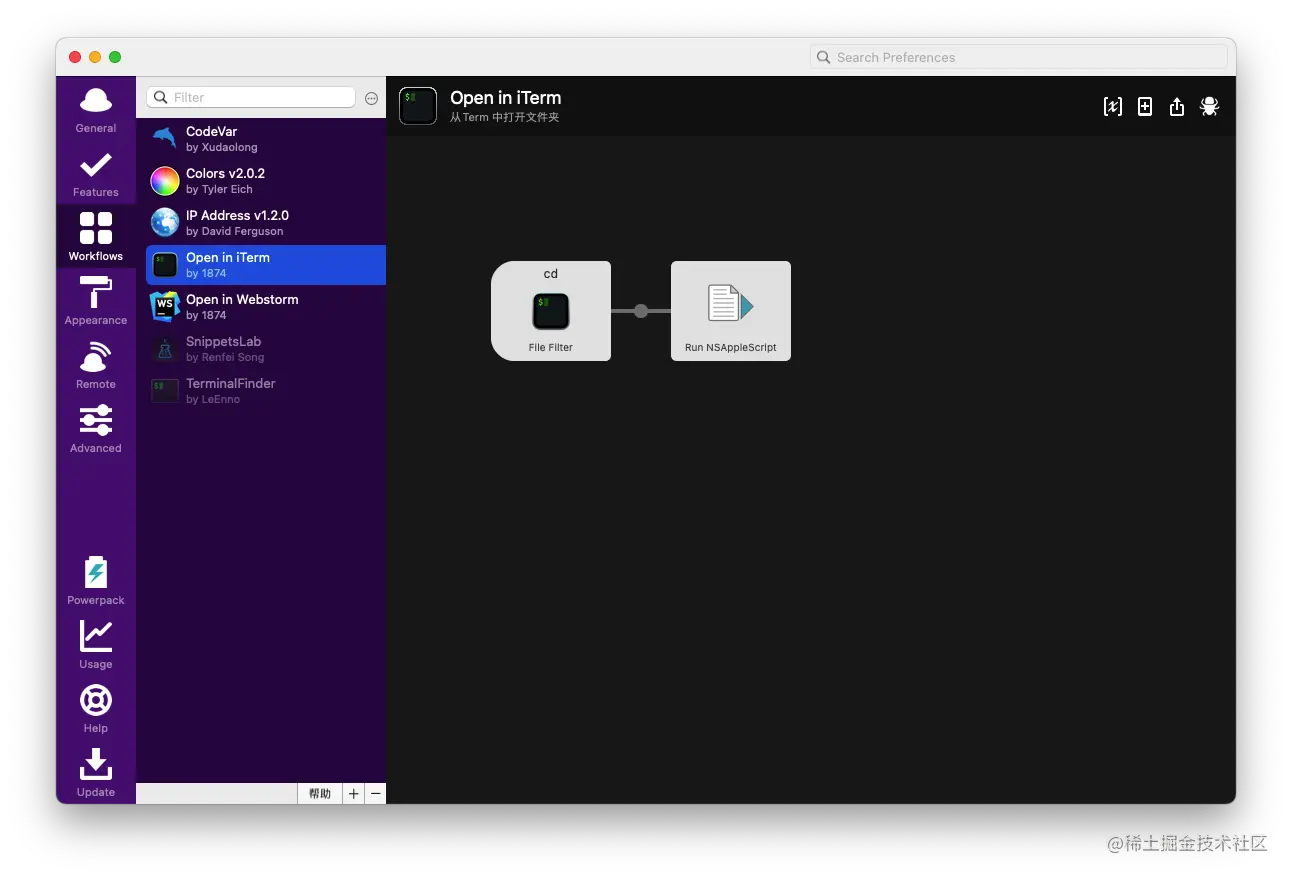Click the by Renfei Song author text

(225, 357)
